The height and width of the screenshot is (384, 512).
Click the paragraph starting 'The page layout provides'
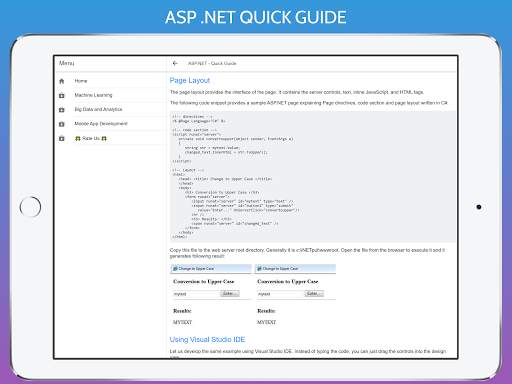point(297,92)
